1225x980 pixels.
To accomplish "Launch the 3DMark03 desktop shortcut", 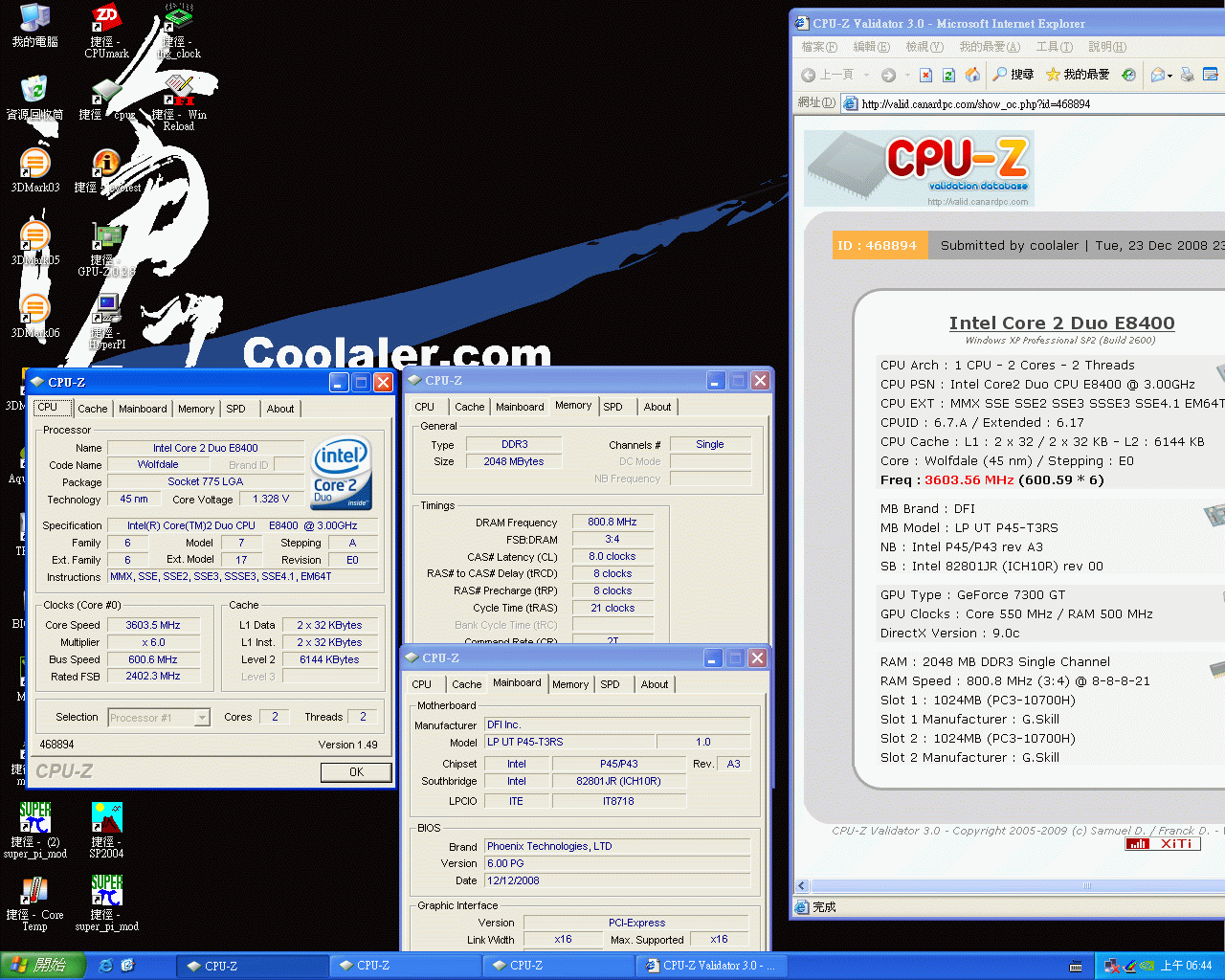I will coord(34,170).
